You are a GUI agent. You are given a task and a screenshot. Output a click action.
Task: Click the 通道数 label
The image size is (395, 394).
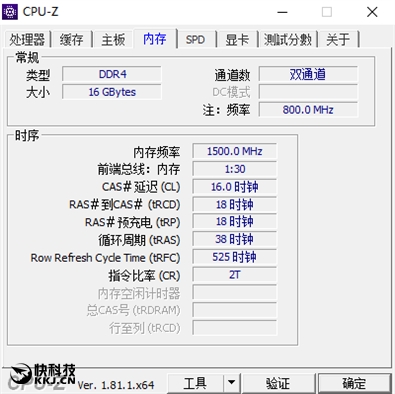pos(232,75)
